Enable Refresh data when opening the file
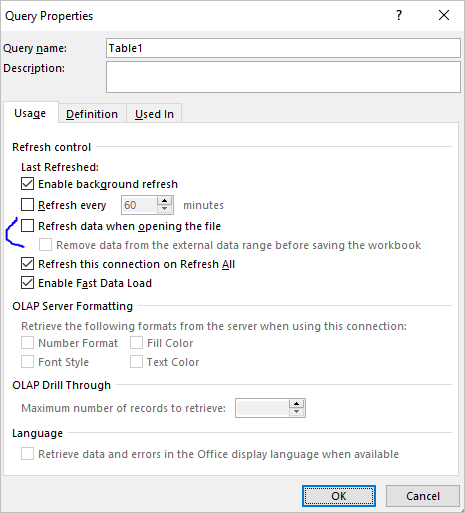465x513 pixels. 27,226
